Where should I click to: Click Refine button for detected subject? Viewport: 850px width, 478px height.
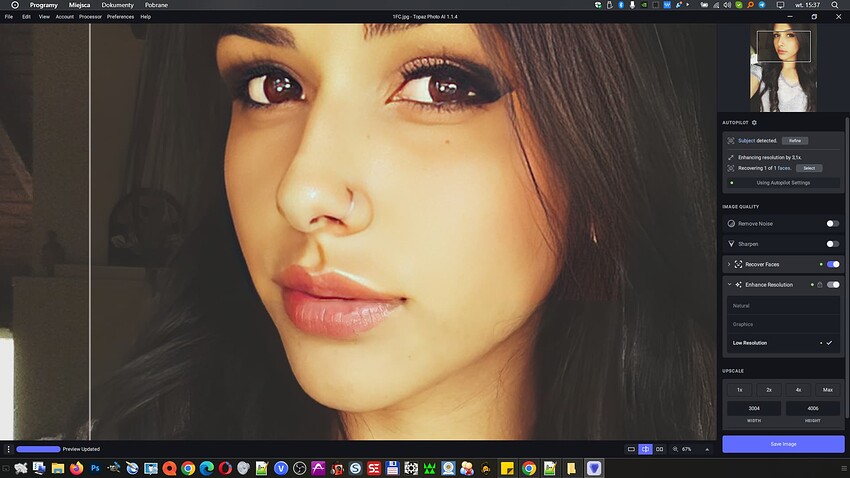point(794,141)
